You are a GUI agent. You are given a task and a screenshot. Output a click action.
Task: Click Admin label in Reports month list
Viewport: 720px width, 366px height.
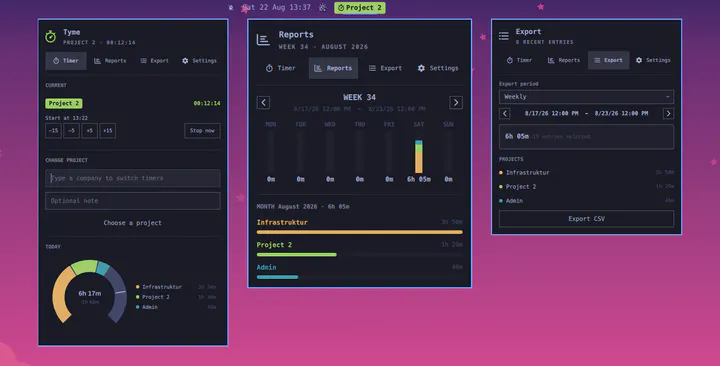pyautogui.click(x=266, y=267)
